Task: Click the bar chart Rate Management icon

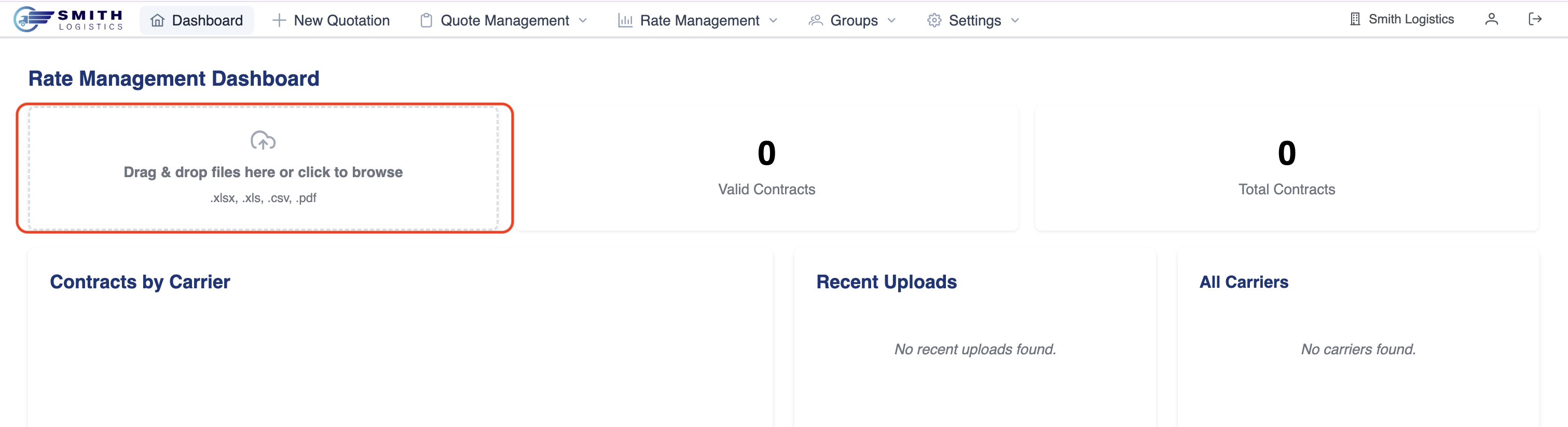Action: (x=625, y=21)
